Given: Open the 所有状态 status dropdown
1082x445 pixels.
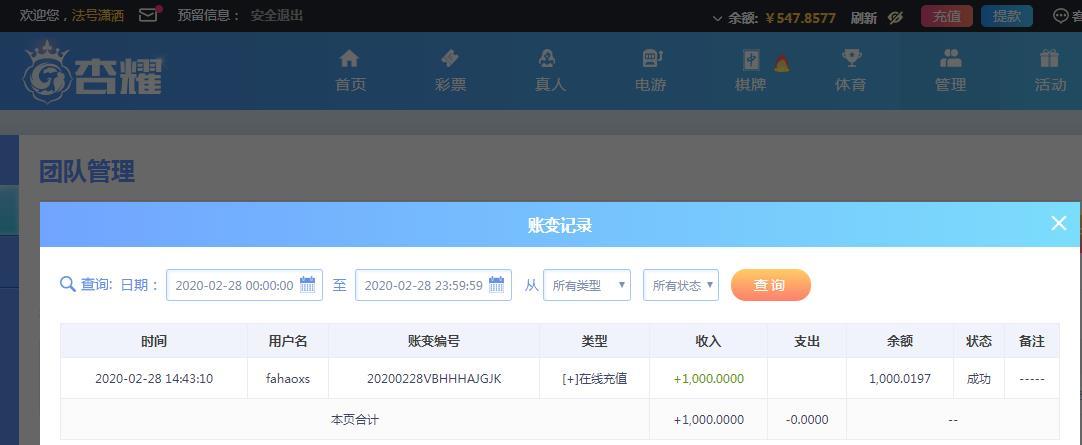Looking at the screenshot, I should point(681,285).
